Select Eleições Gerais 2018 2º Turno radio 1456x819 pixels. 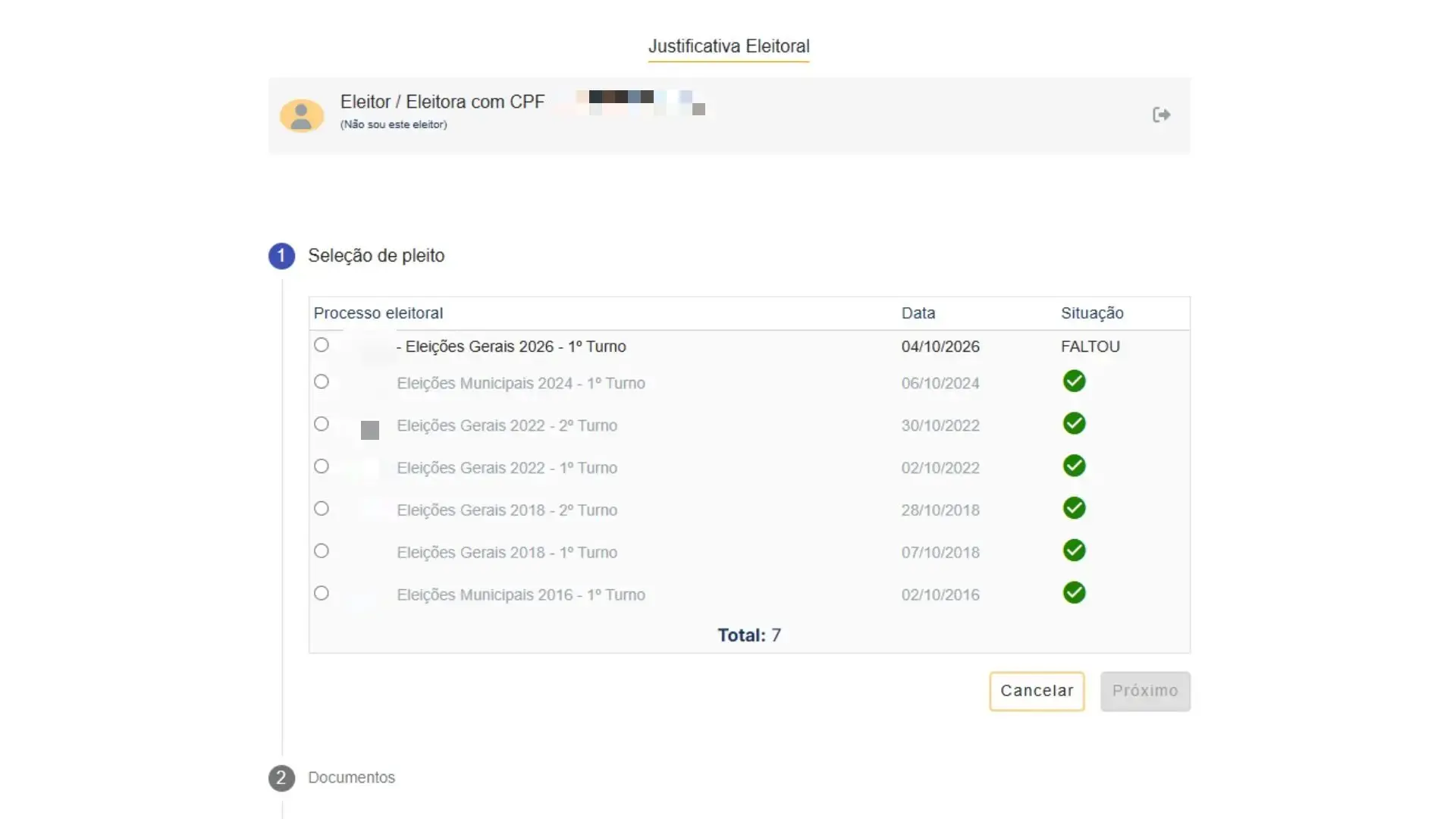tap(322, 509)
